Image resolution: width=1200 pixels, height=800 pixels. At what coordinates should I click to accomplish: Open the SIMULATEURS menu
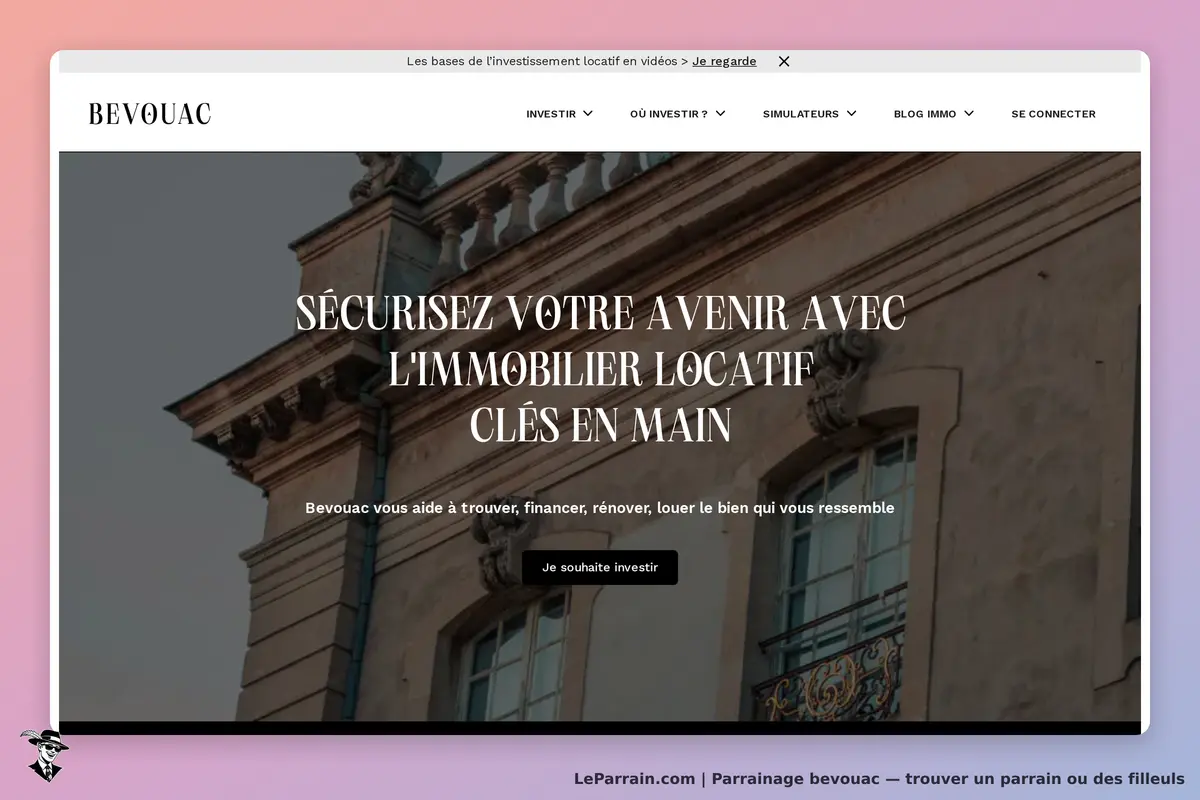pyautogui.click(x=801, y=114)
